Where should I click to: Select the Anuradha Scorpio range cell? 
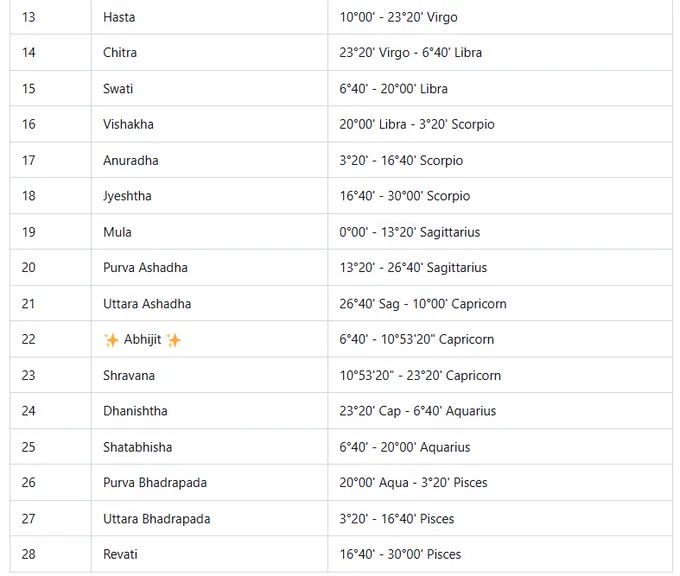point(500,160)
